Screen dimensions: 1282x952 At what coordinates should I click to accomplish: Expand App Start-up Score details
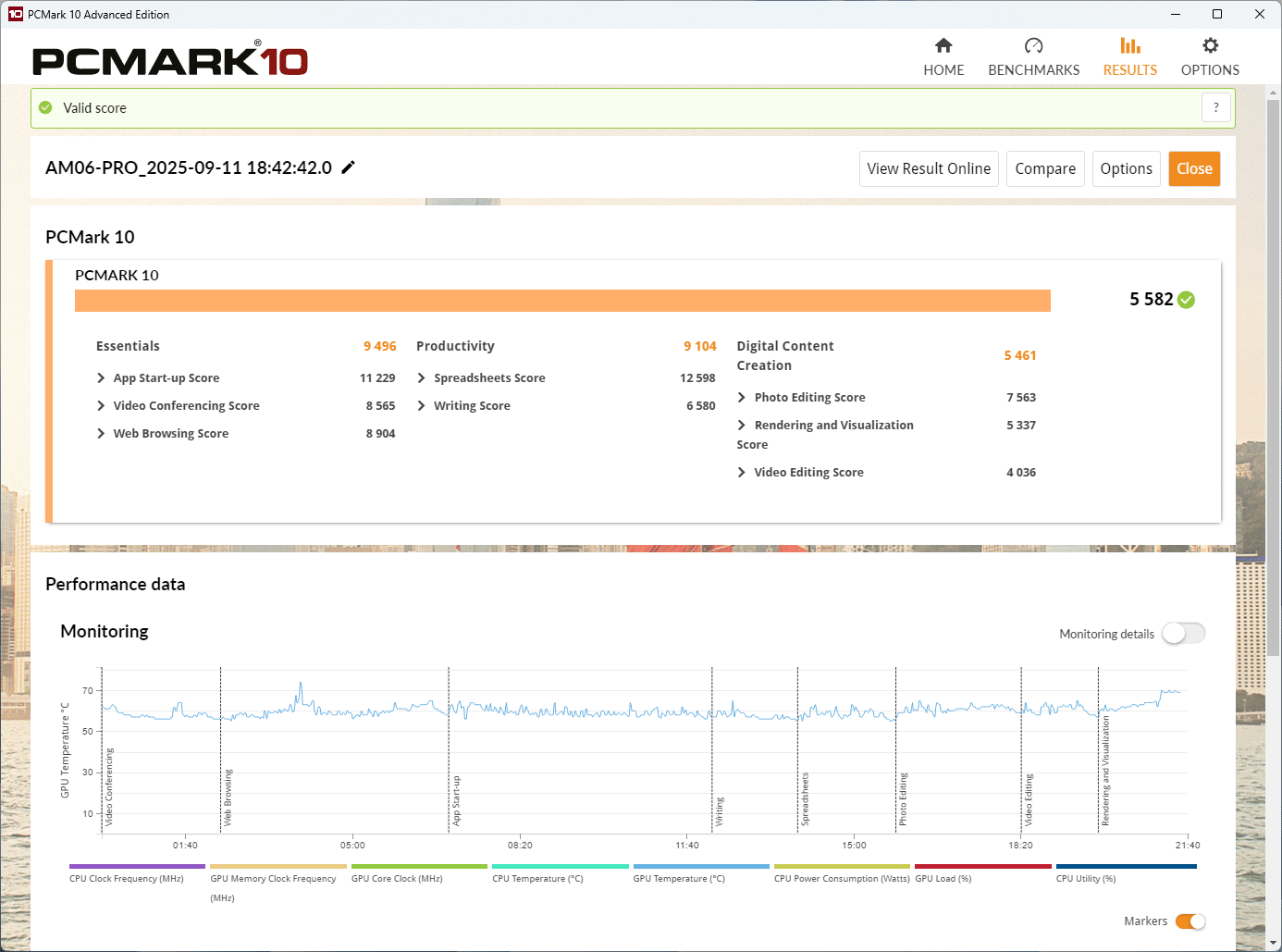pos(101,378)
